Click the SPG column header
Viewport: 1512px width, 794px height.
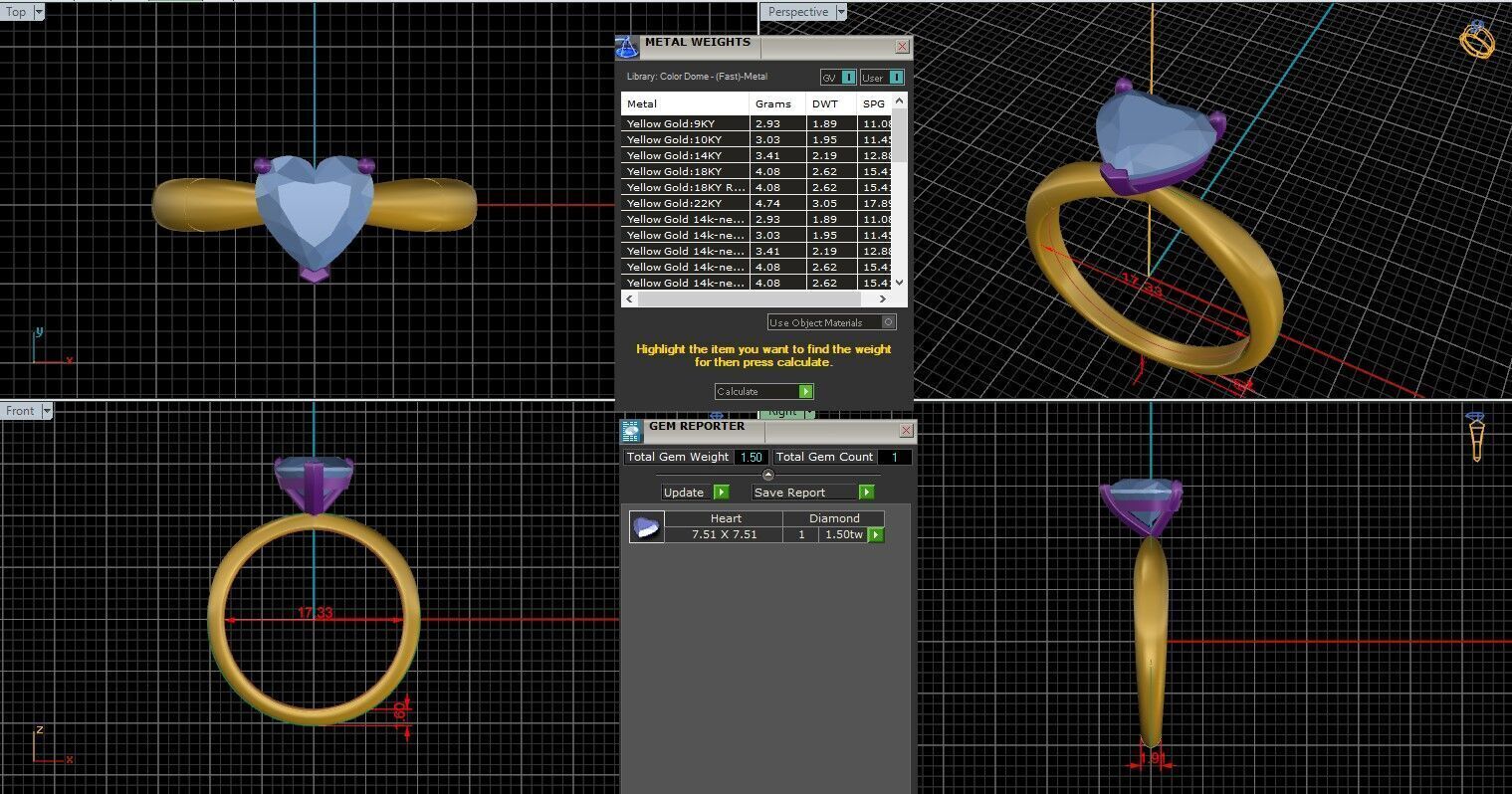tap(874, 103)
